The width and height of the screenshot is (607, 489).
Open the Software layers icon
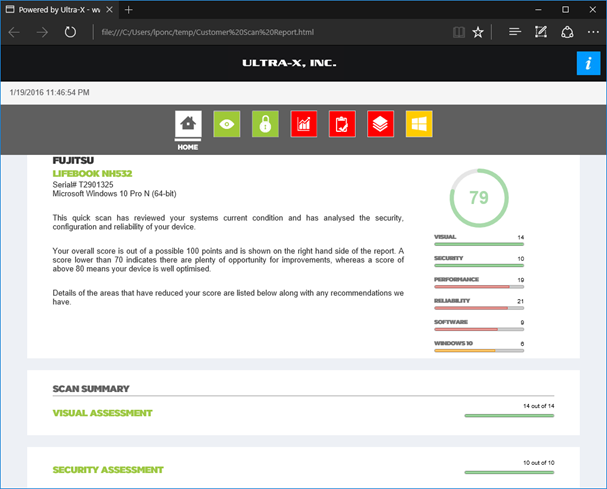tap(381, 124)
